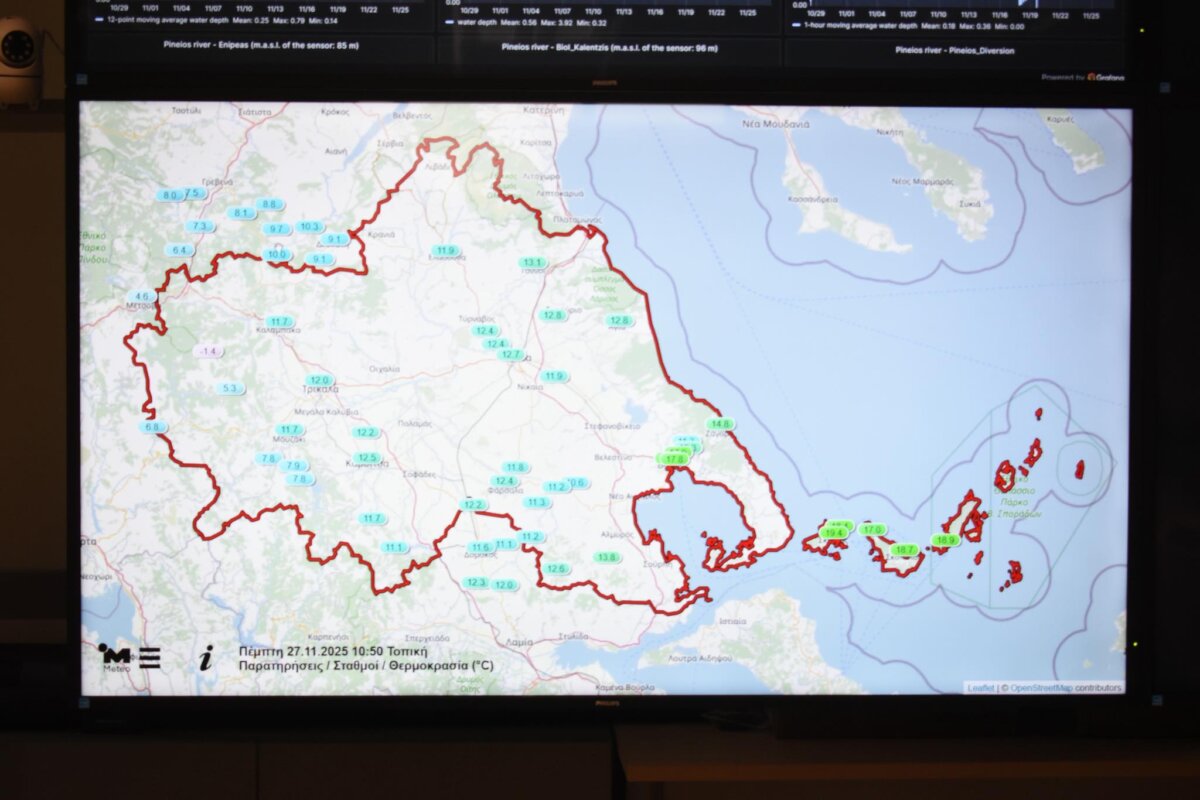
Task: Select the 18.9 green temperature marker
Action: click(x=945, y=540)
